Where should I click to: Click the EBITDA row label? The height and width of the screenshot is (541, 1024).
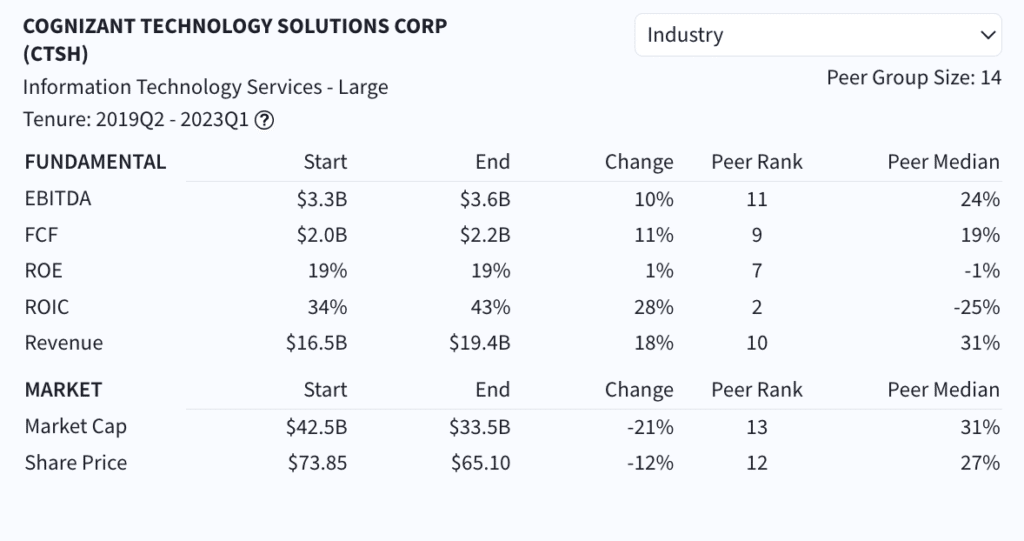pyautogui.click(x=58, y=199)
